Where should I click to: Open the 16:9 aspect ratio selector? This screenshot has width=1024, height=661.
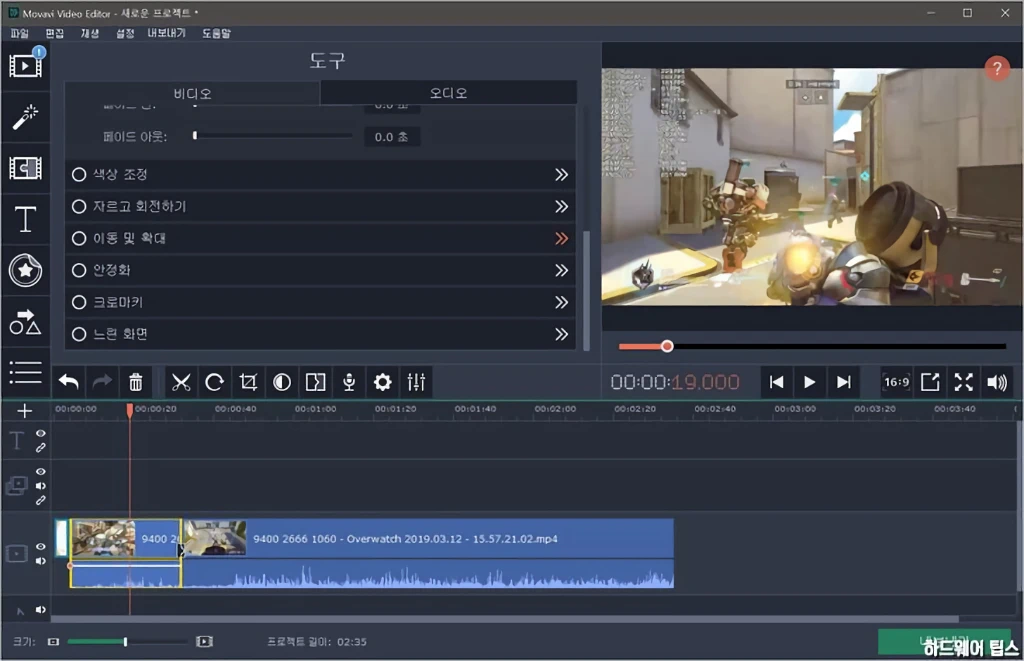click(x=897, y=382)
